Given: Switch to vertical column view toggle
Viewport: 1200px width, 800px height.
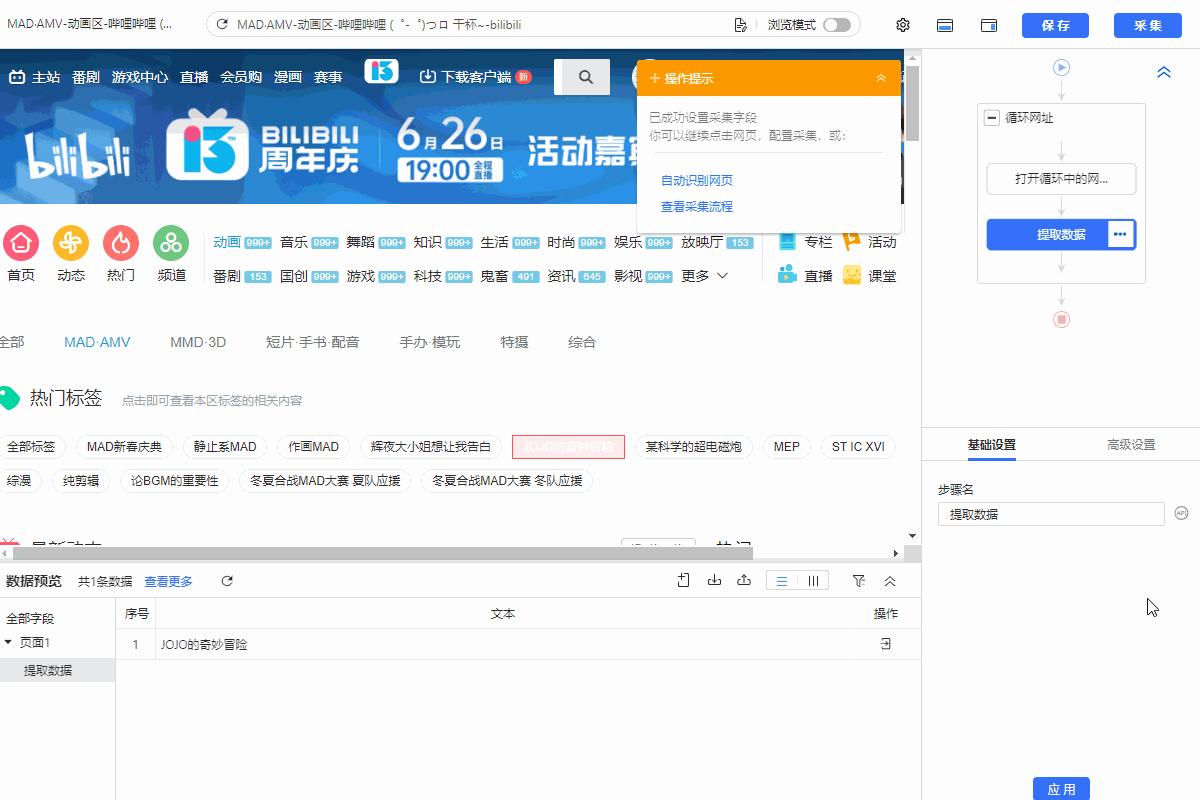Looking at the screenshot, I should (x=813, y=581).
